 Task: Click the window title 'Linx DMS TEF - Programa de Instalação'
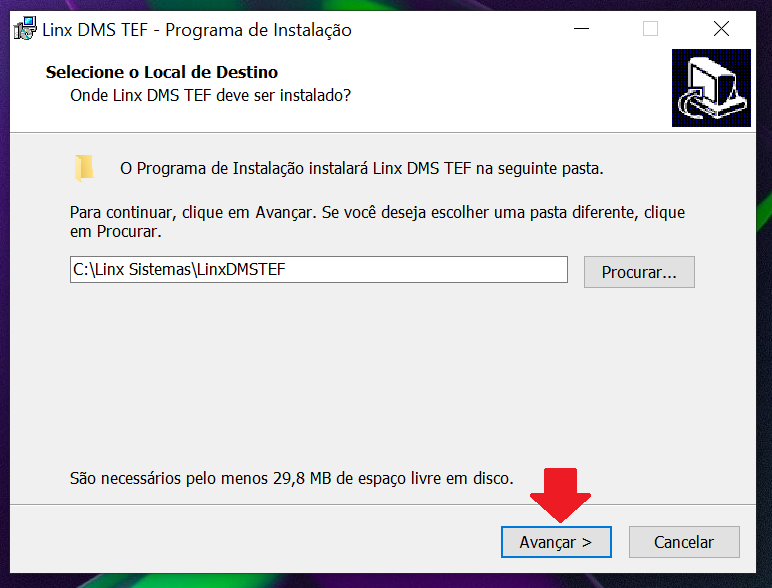[x=197, y=30]
